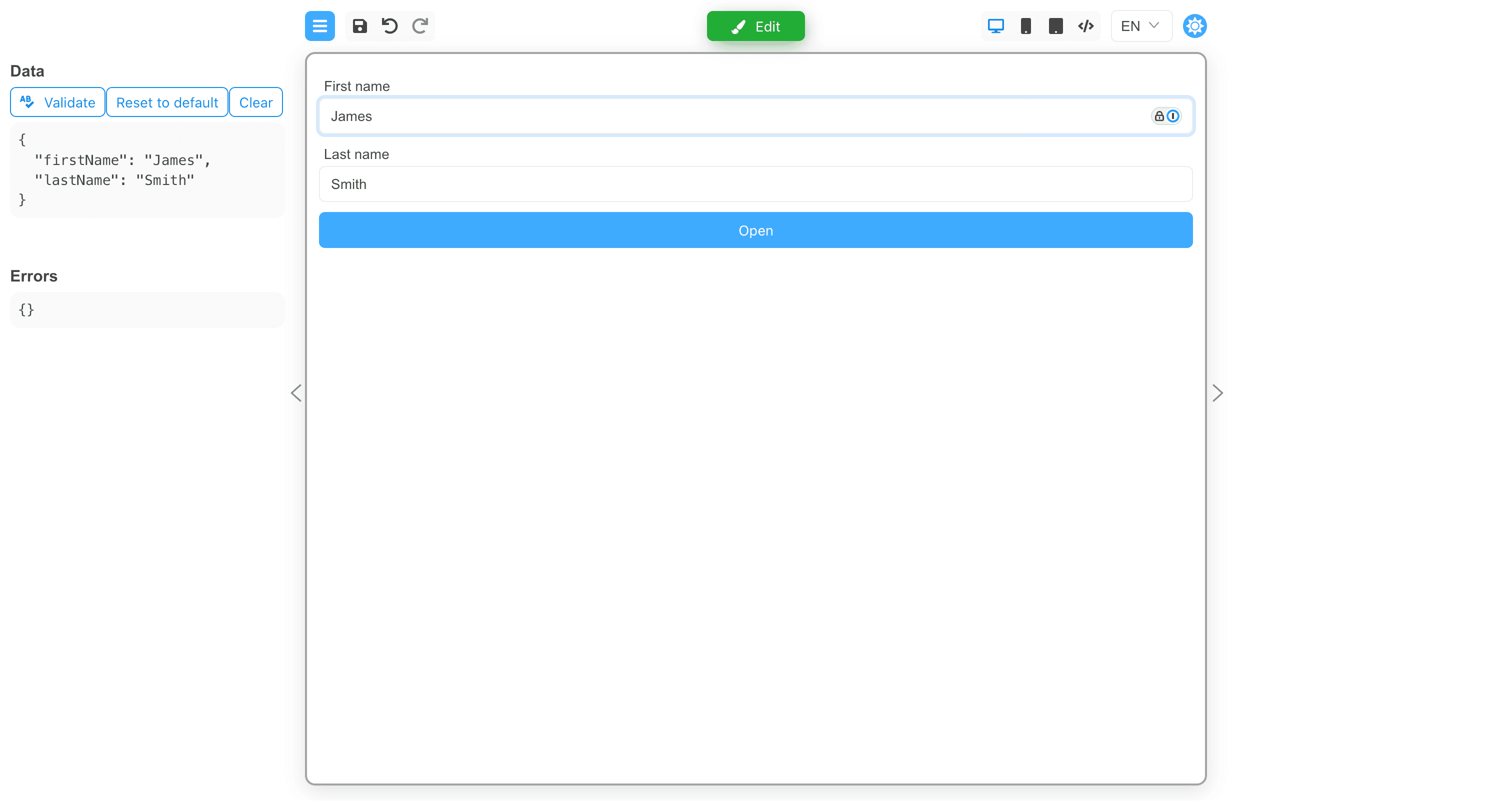Image resolution: width=1512 pixels, height=801 pixels.
Task: Open the settings gear in the top-right corner
Action: 1194,26
